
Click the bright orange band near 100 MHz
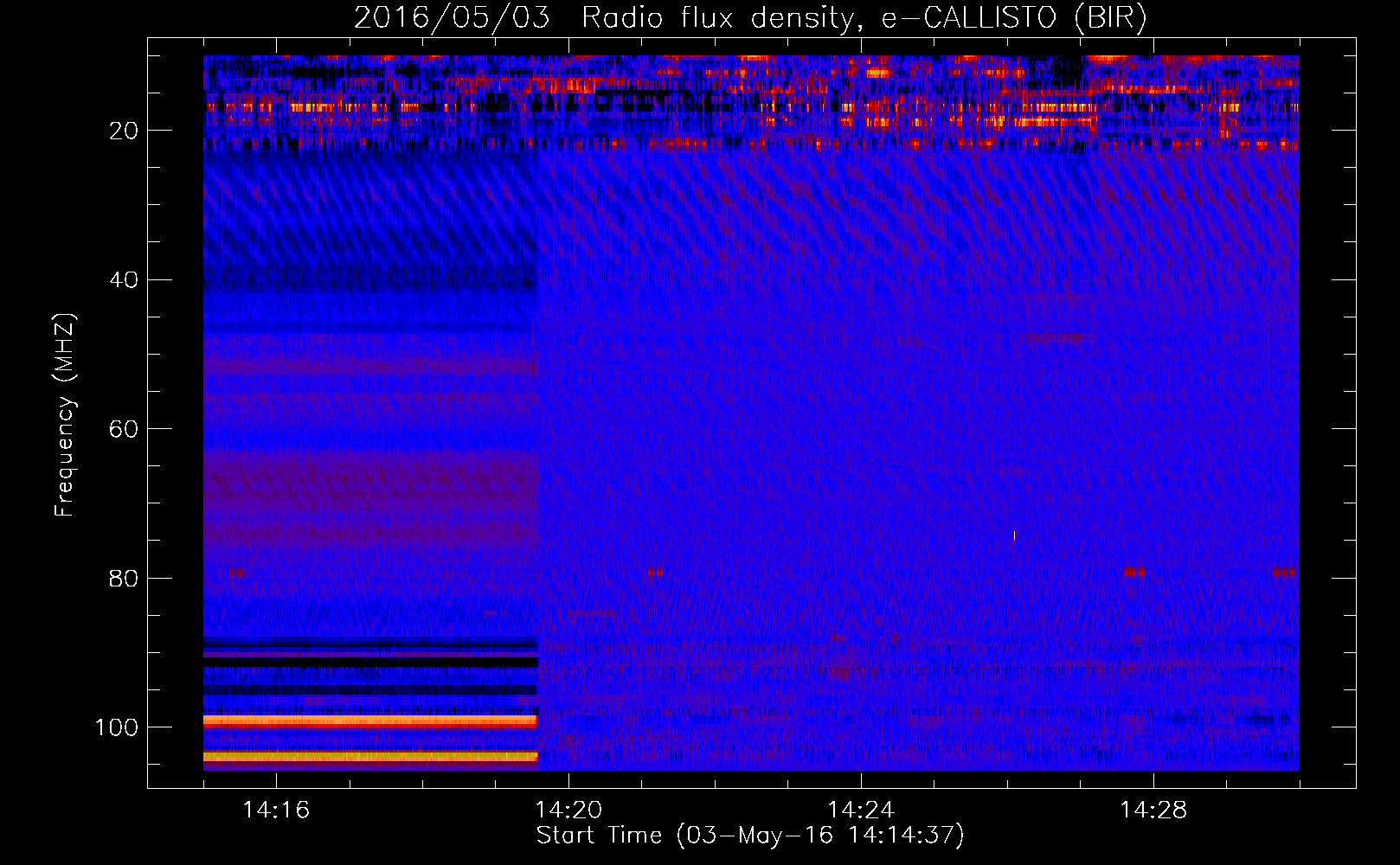[x=370, y=721]
